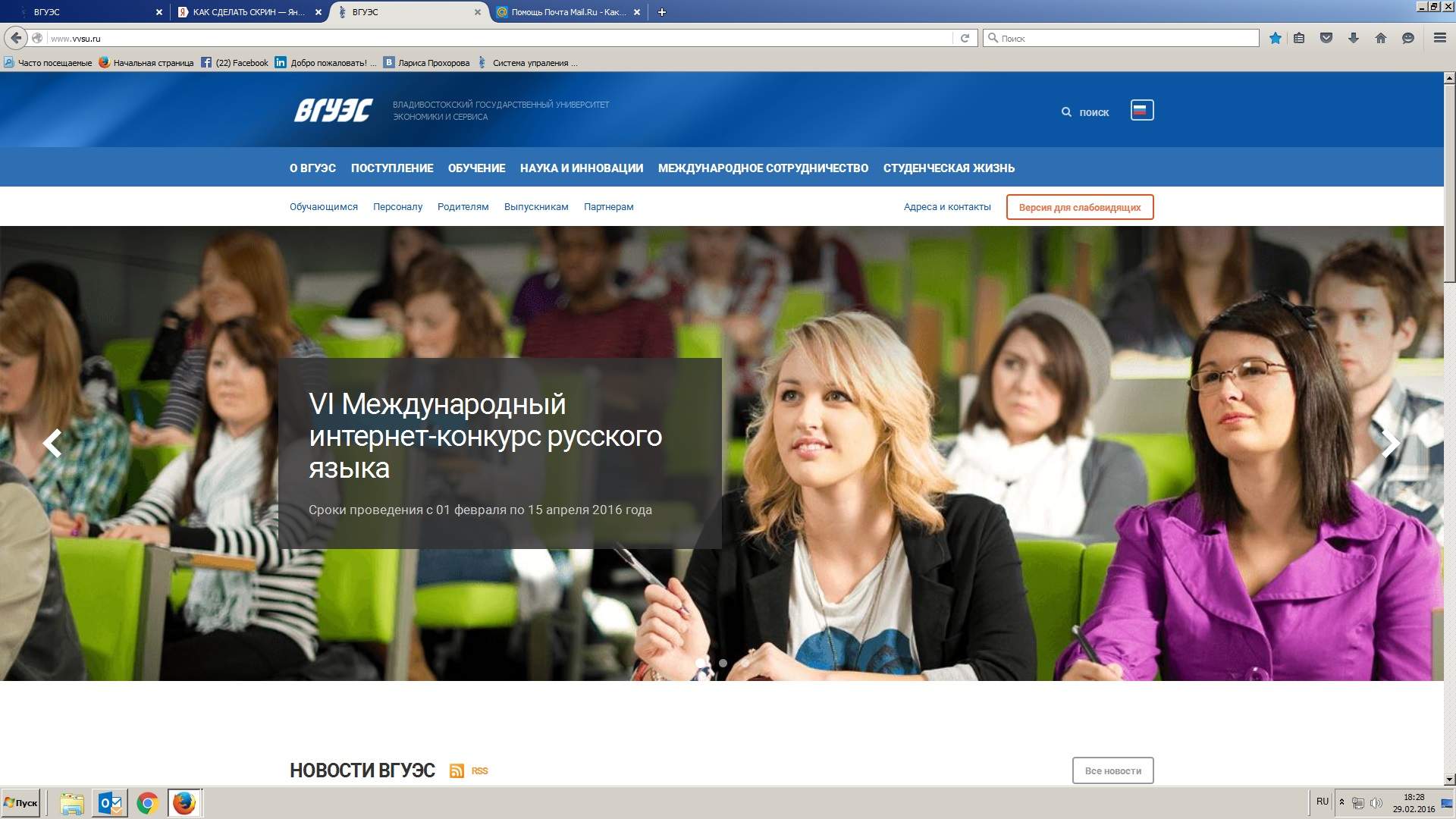
Task: Open the downloads arrow icon
Action: [x=1354, y=38]
